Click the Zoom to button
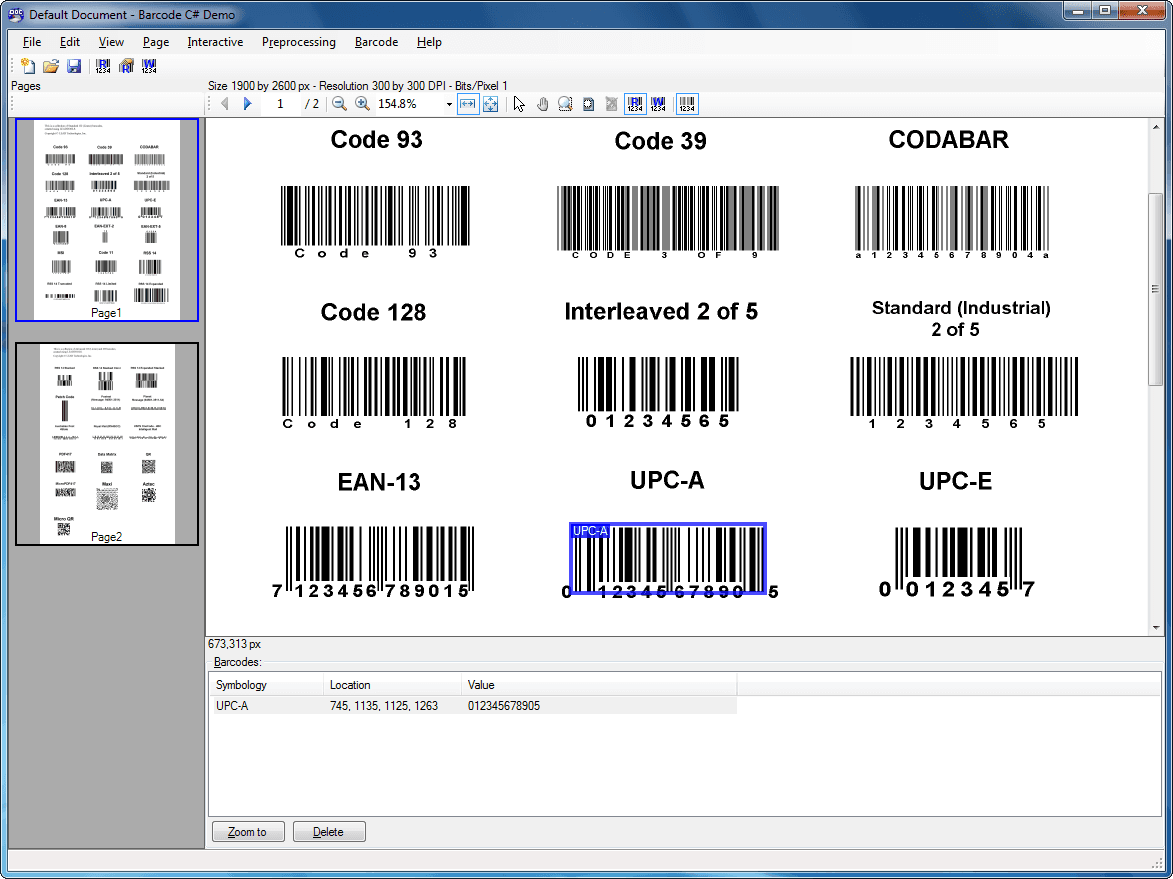This screenshot has height=879, width=1173. coord(248,832)
